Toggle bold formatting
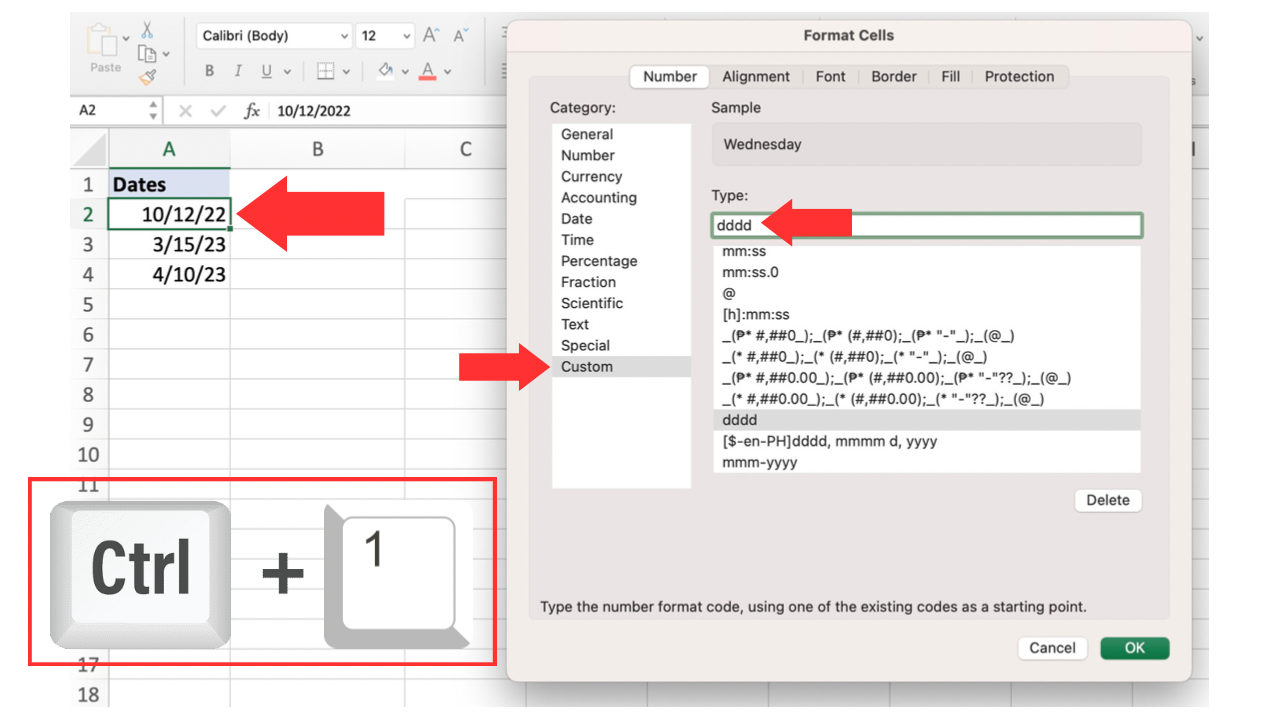The image size is (1280, 720). click(210, 71)
